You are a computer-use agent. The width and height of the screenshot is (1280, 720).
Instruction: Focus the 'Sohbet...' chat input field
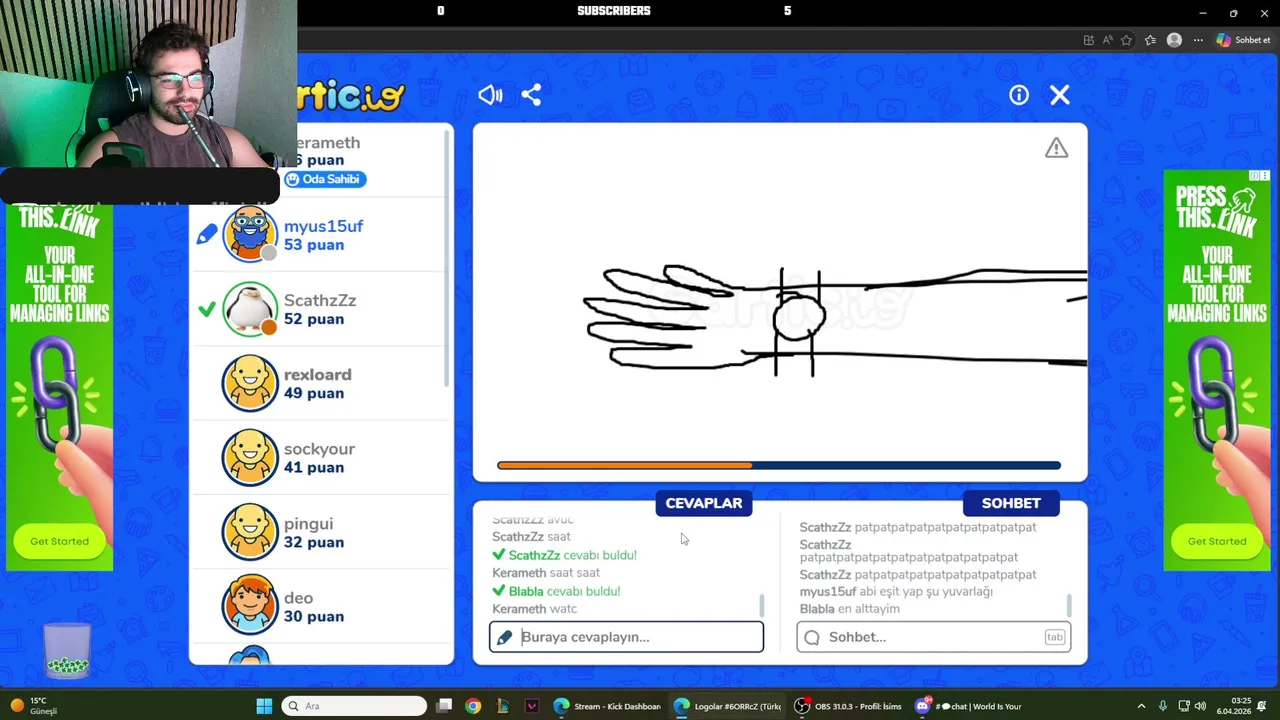933,637
